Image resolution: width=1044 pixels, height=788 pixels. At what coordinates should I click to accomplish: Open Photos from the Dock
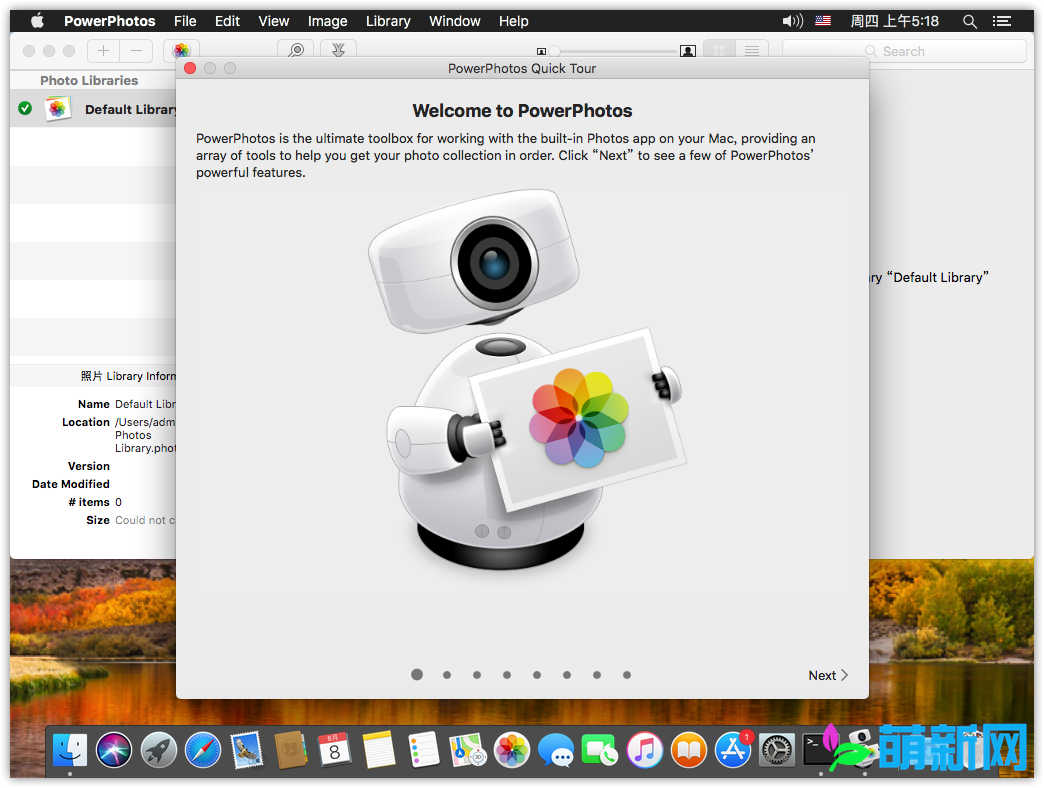point(511,750)
